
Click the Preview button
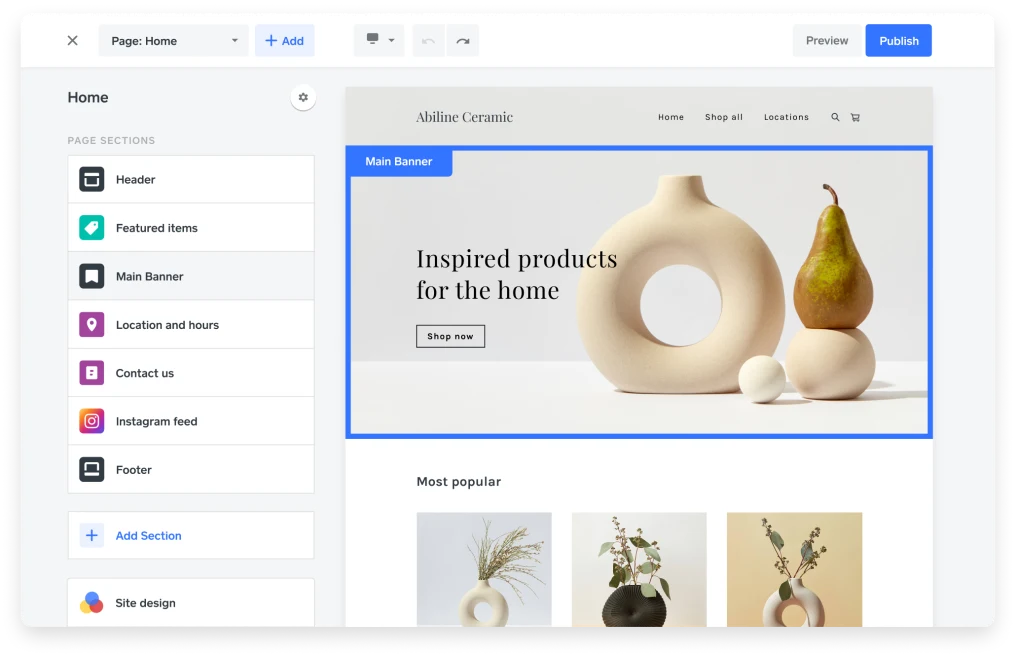pos(826,41)
